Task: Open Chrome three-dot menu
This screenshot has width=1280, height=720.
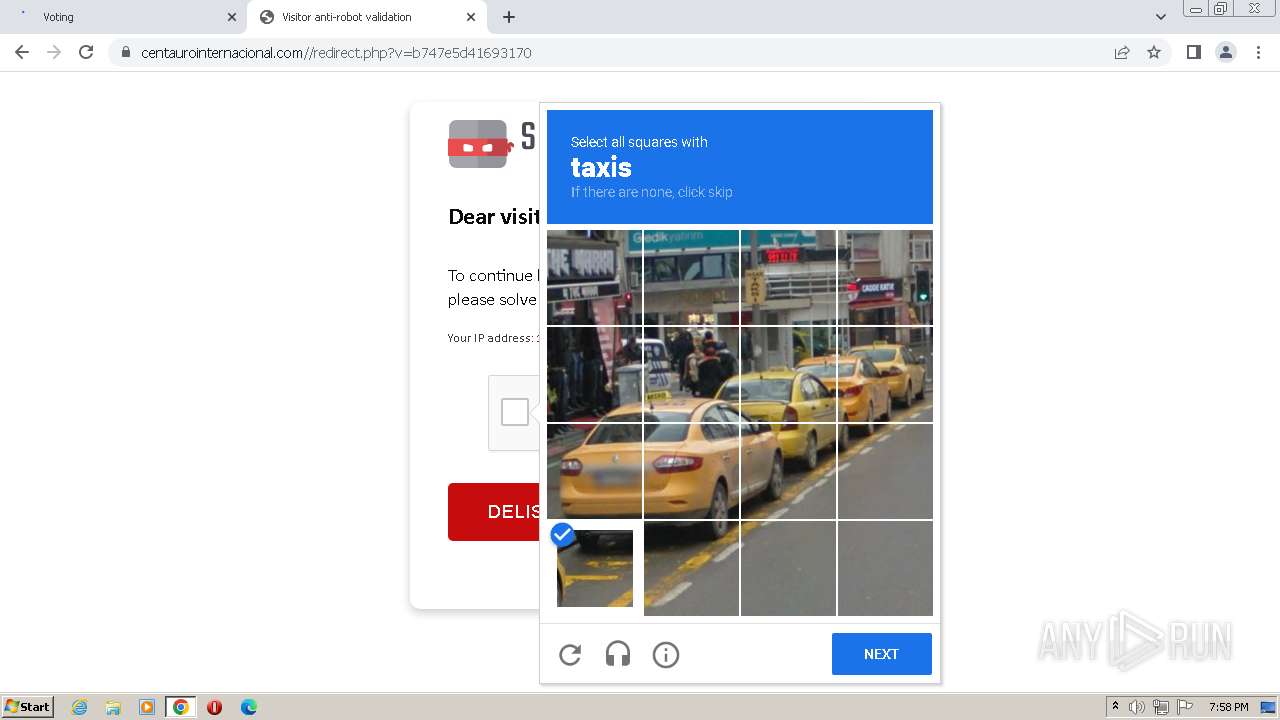Action: coord(1258,52)
